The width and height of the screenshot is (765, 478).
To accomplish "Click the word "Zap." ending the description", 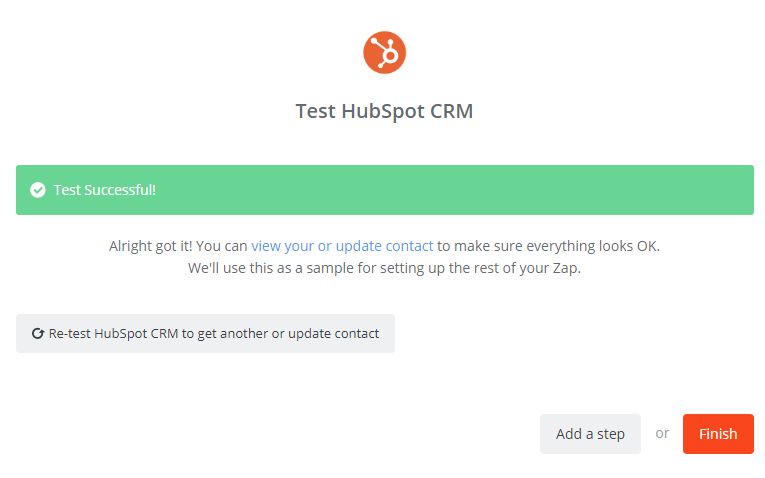I will tap(565, 269).
